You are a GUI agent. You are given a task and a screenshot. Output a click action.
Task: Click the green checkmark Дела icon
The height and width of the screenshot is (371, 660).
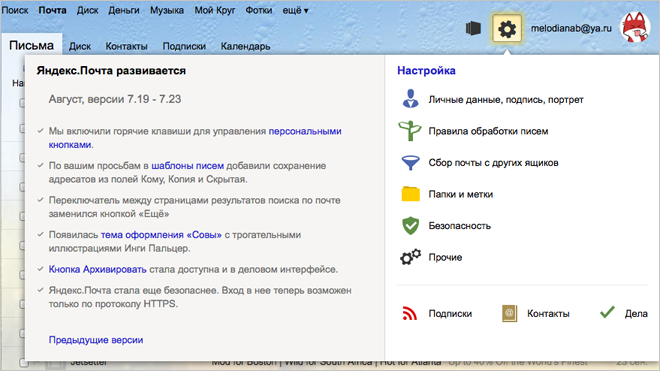(x=607, y=312)
